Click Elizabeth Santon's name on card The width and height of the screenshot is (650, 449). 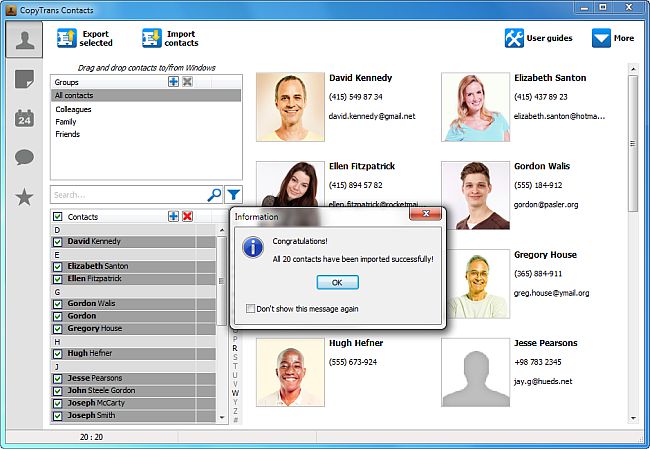click(550, 78)
